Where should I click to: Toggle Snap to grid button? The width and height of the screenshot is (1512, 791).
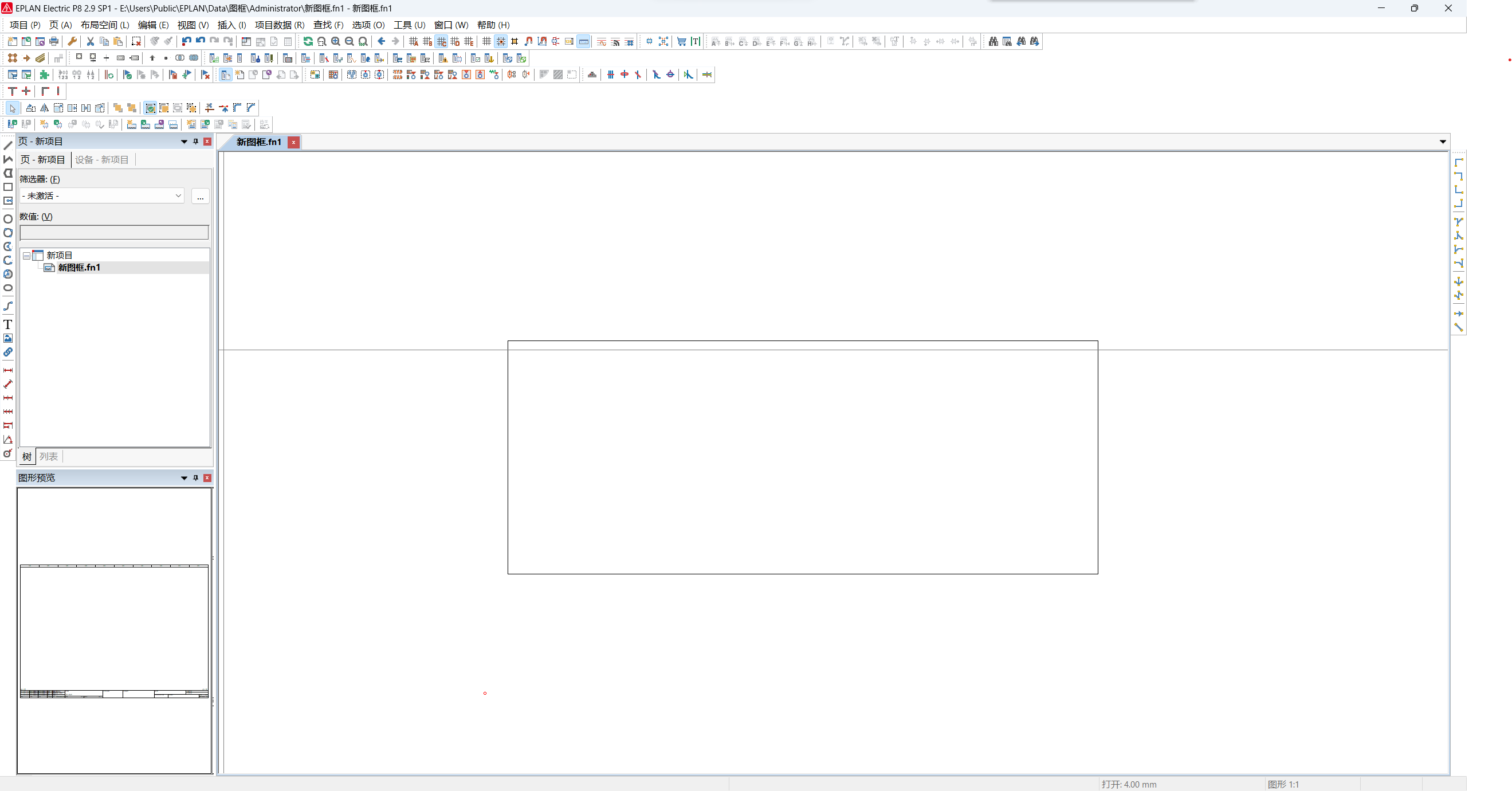point(501,41)
